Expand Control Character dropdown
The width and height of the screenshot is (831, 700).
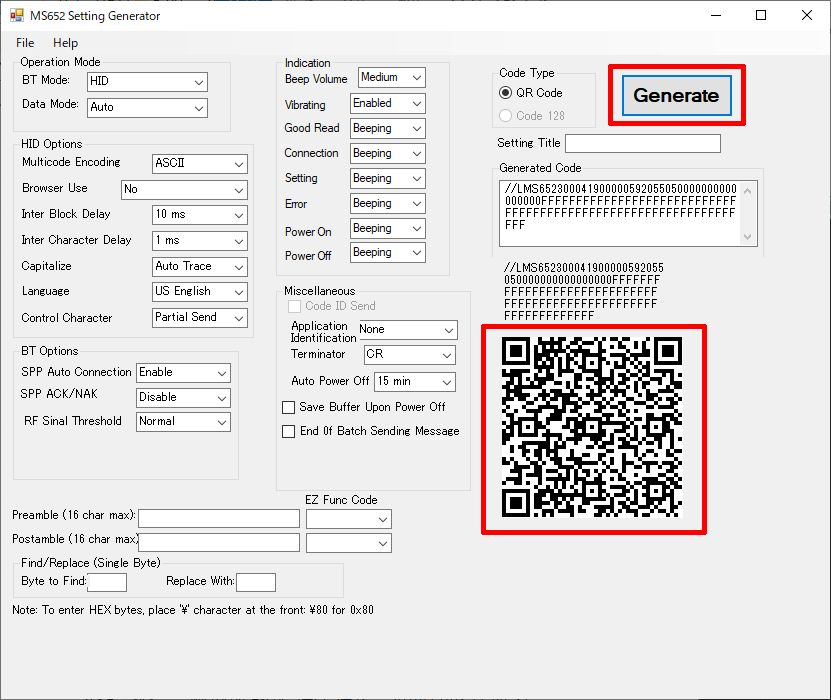200,317
